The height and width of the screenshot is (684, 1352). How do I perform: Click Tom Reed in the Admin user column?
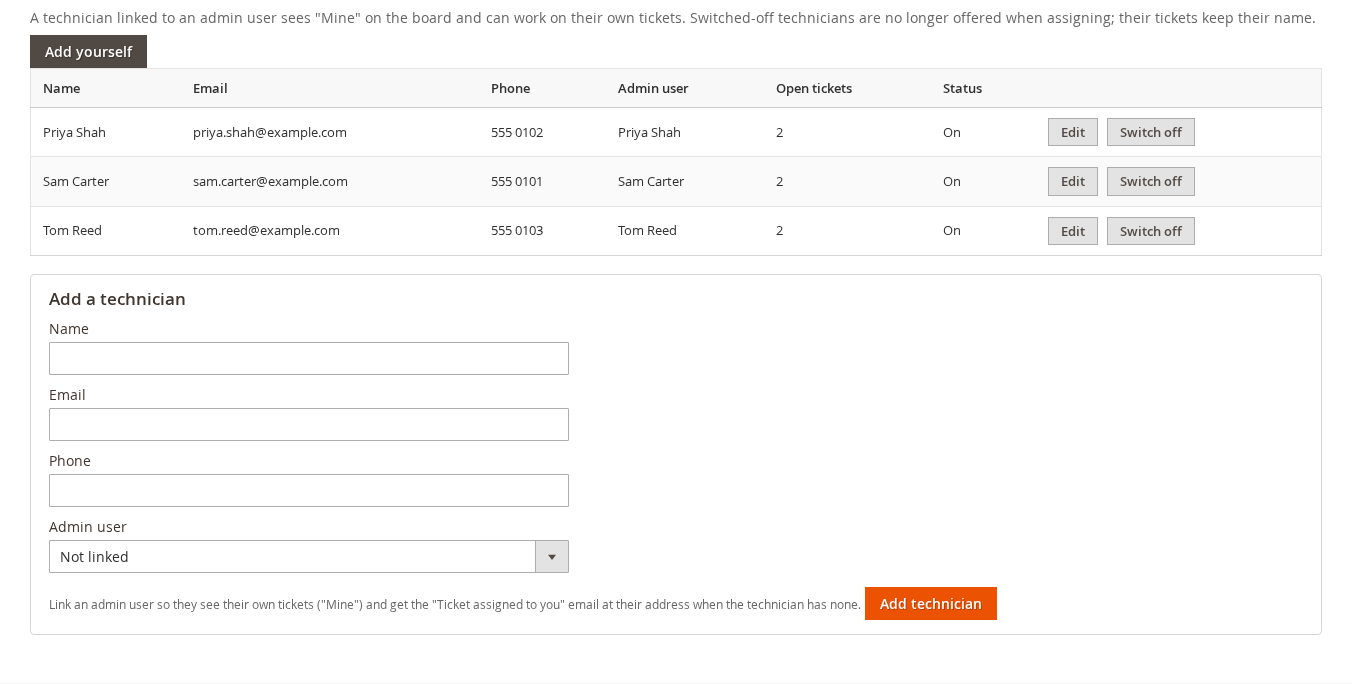click(647, 230)
